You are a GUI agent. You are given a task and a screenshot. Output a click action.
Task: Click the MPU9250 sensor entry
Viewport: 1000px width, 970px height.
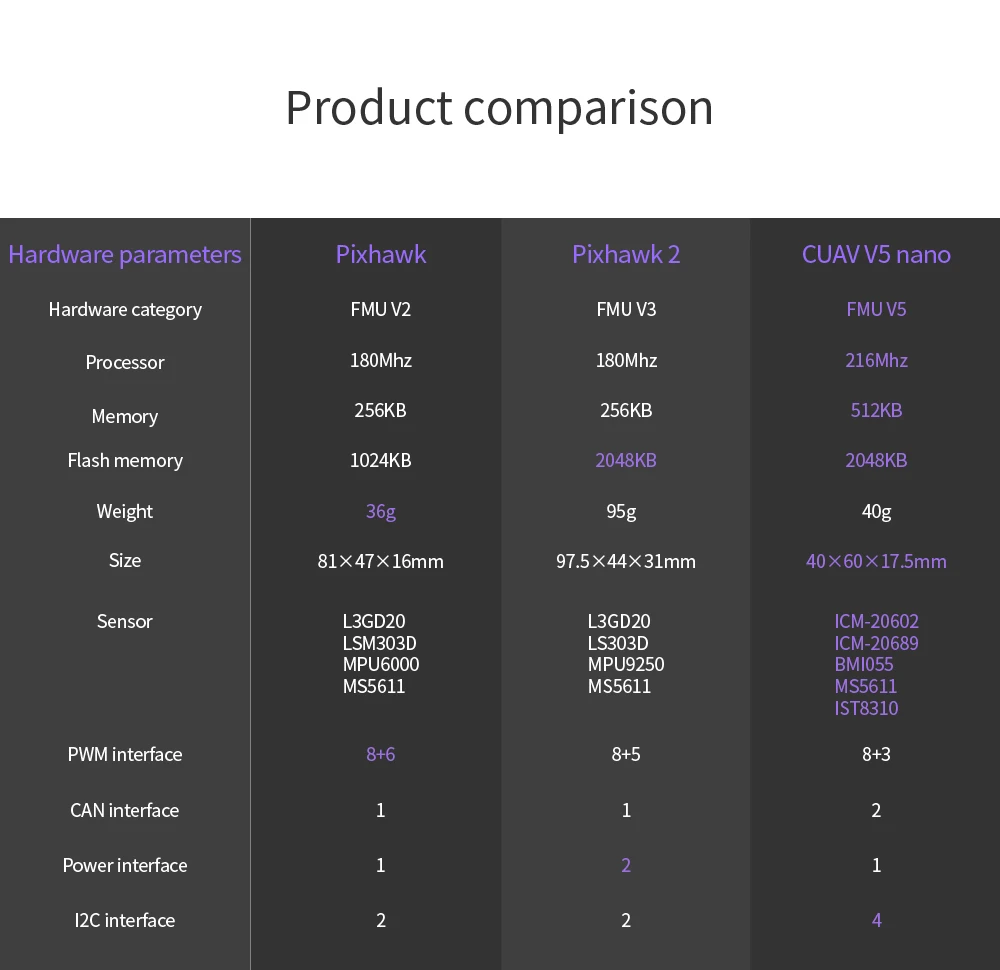[626, 665]
